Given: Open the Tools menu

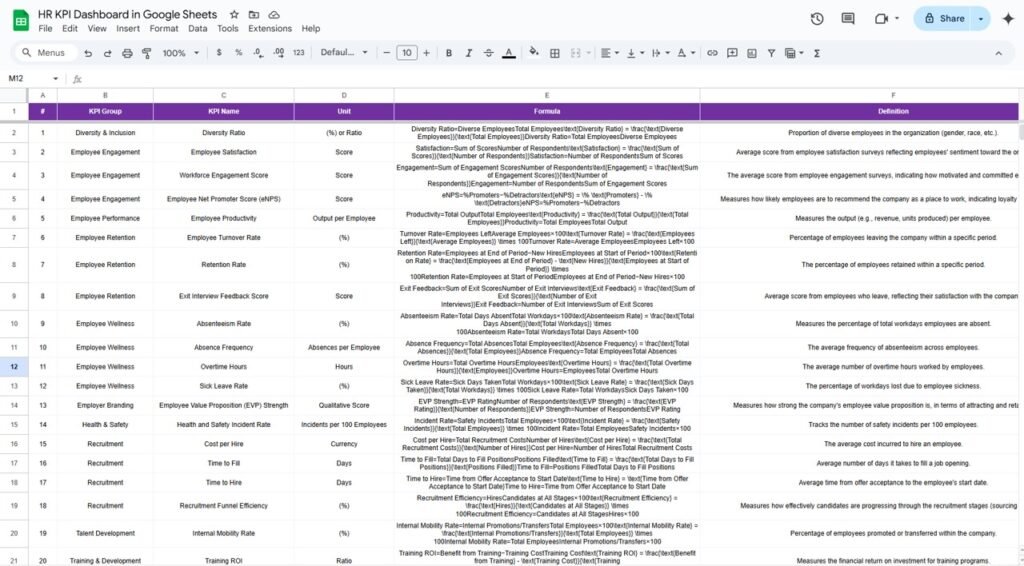Looking at the screenshot, I should click(227, 29).
